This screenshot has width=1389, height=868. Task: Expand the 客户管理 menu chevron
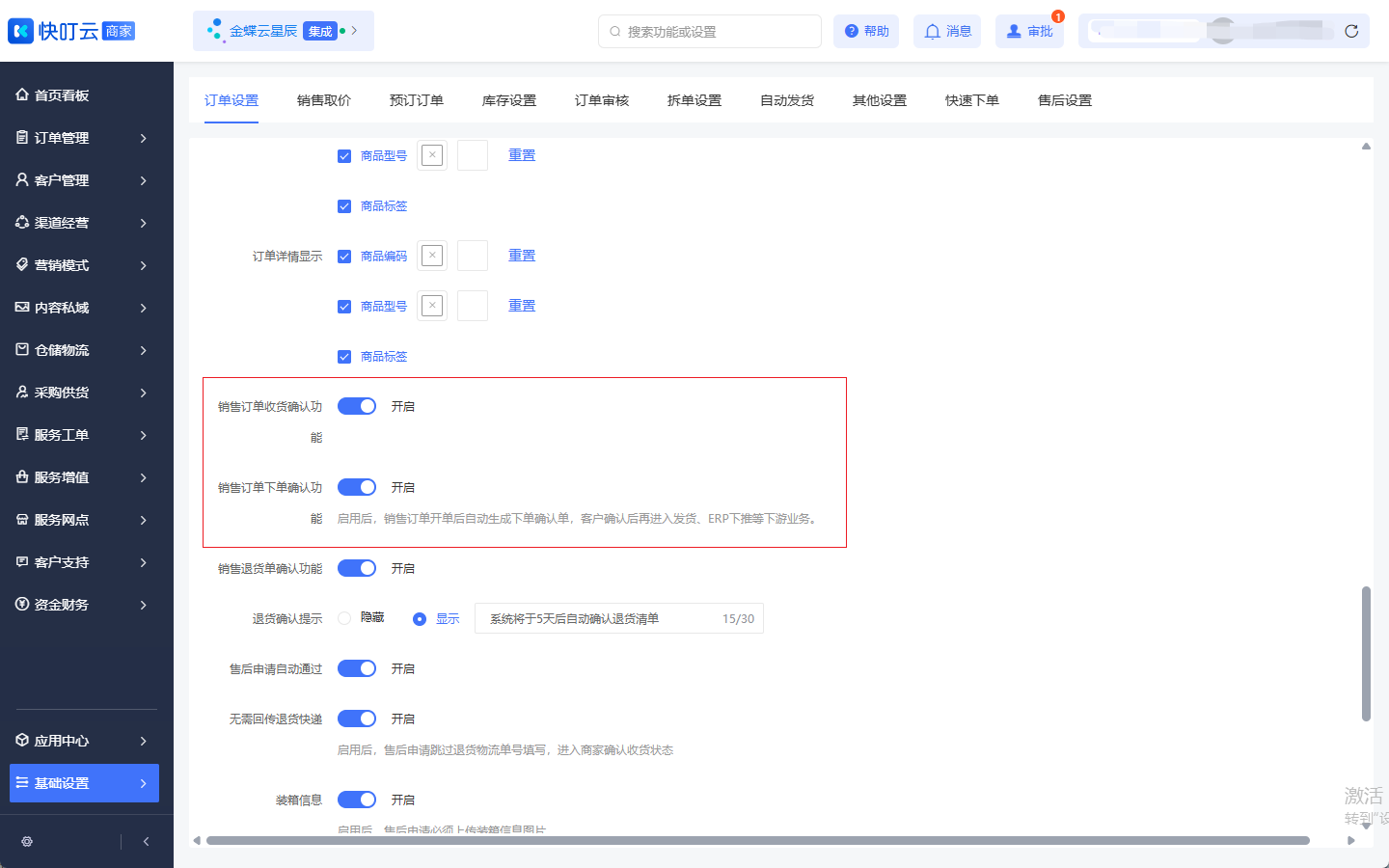(143, 180)
